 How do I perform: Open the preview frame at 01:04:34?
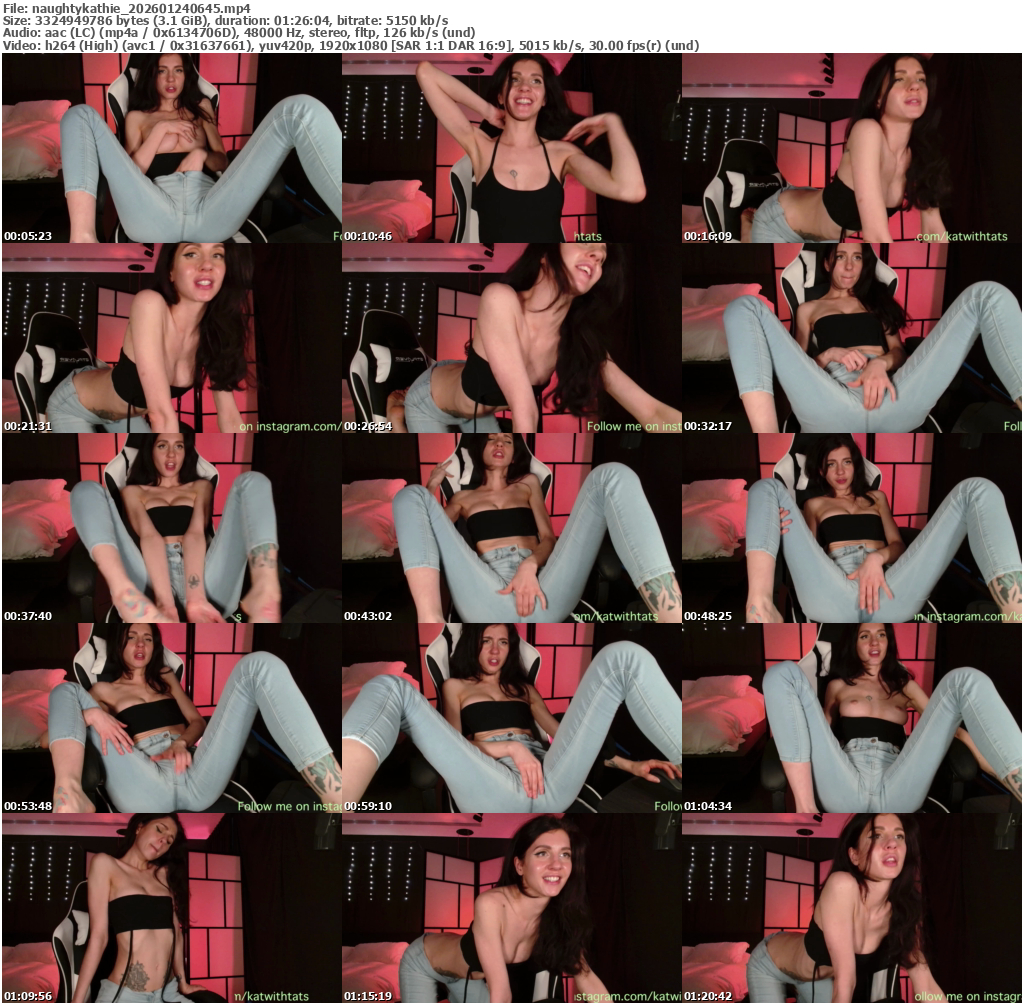pyautogui.click(x=851, y=718)
